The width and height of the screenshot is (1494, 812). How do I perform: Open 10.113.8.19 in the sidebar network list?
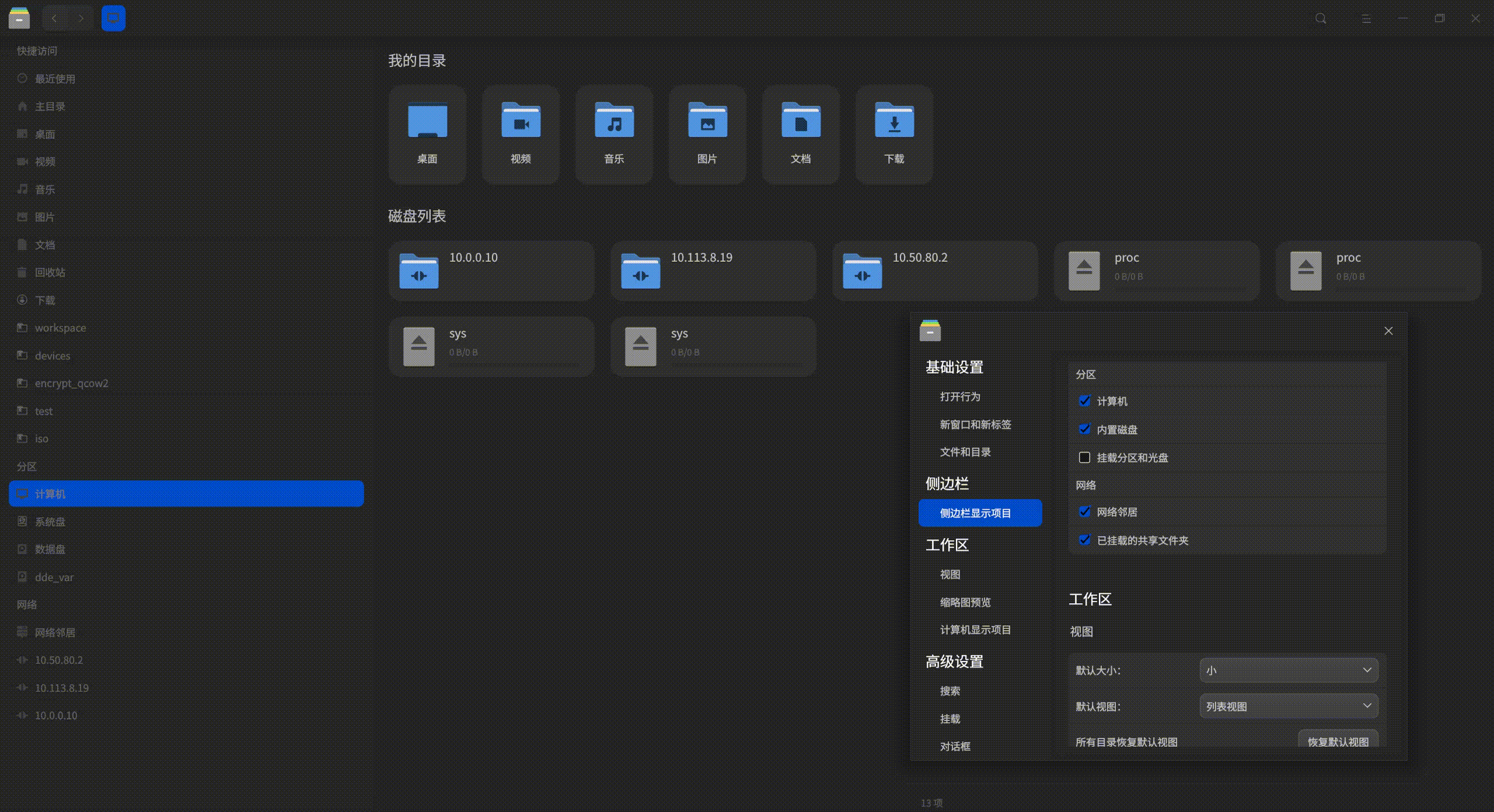coord(186,688)
